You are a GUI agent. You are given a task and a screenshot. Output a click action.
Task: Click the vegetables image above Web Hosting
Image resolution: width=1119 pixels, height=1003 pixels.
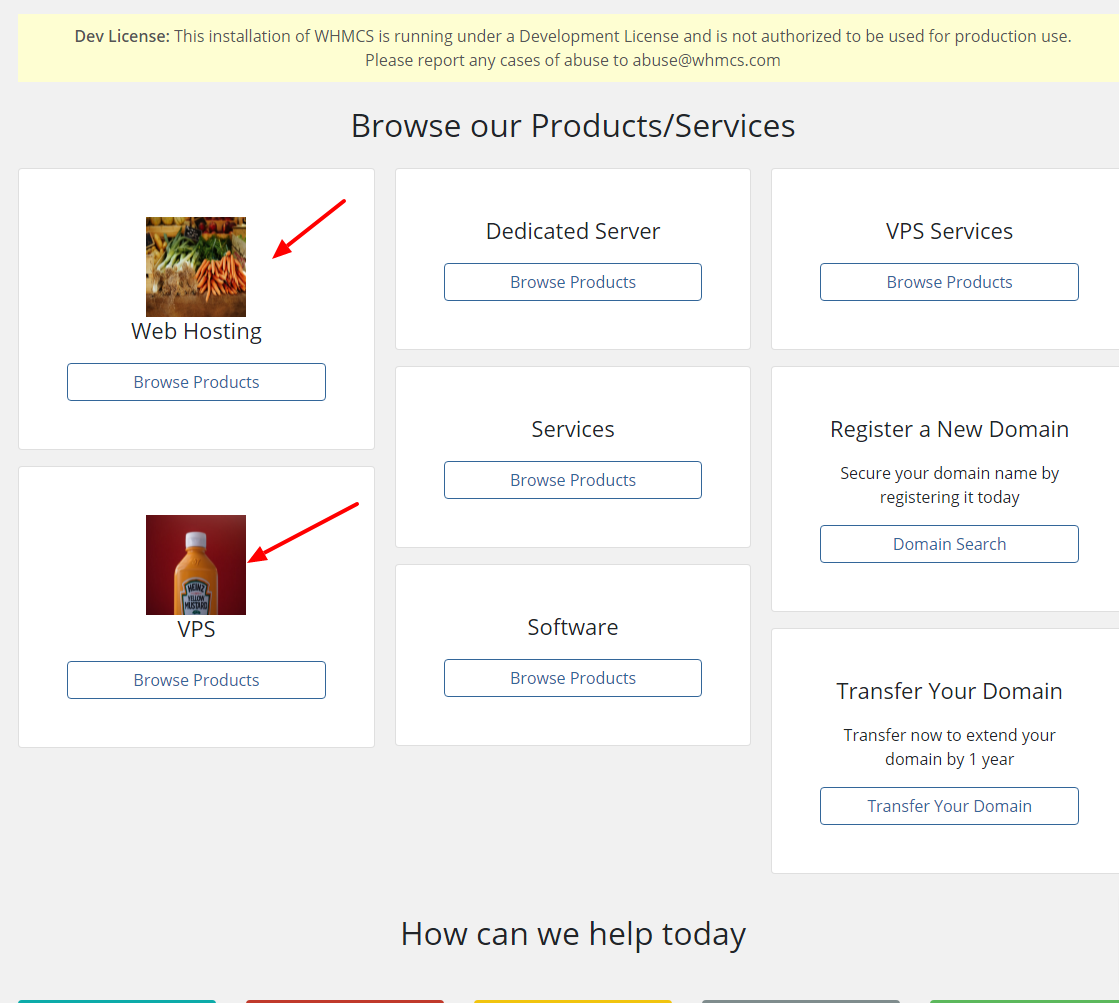196,267
